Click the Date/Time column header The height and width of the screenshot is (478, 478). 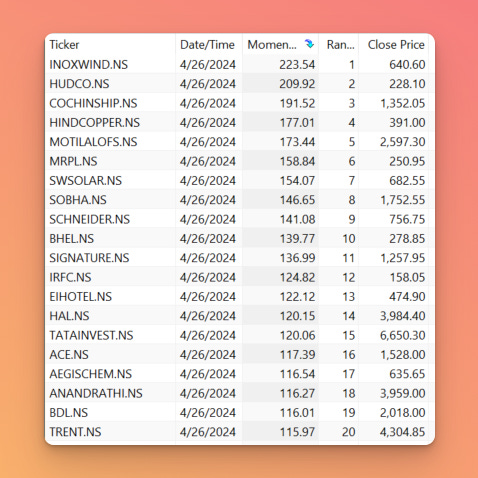point(207,45)
